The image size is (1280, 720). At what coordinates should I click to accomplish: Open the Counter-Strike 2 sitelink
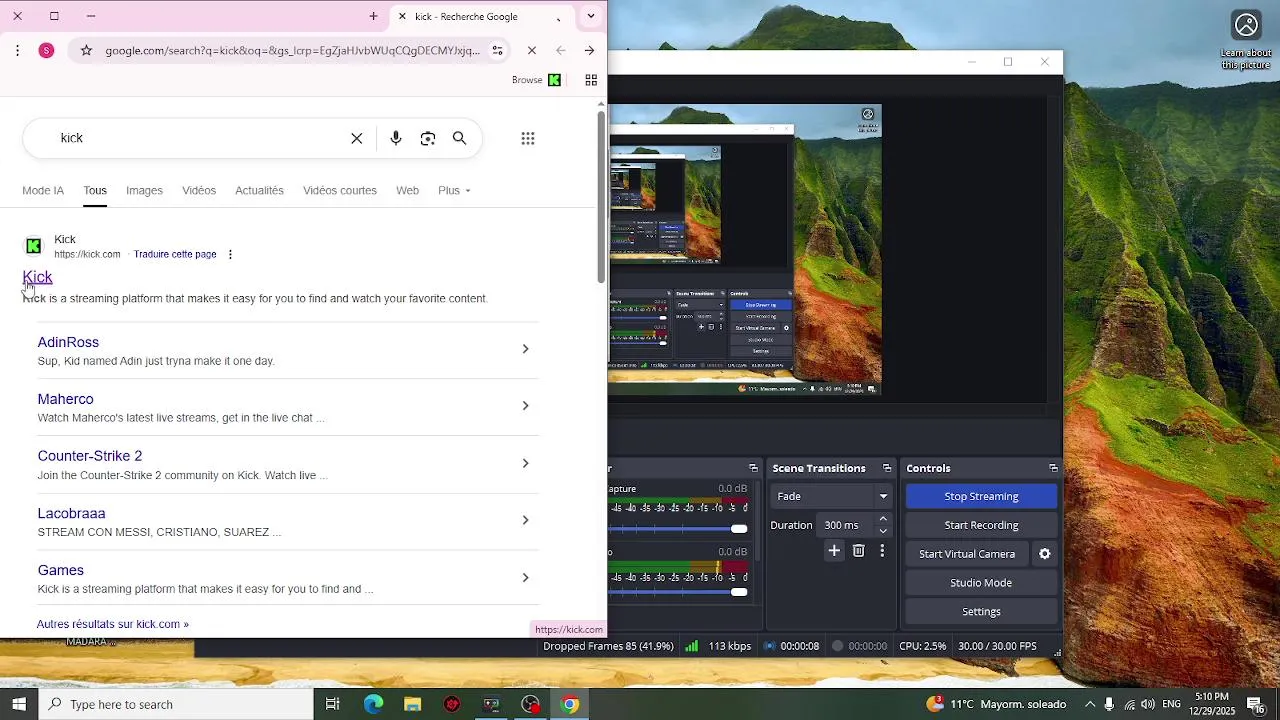pos(90,456)
